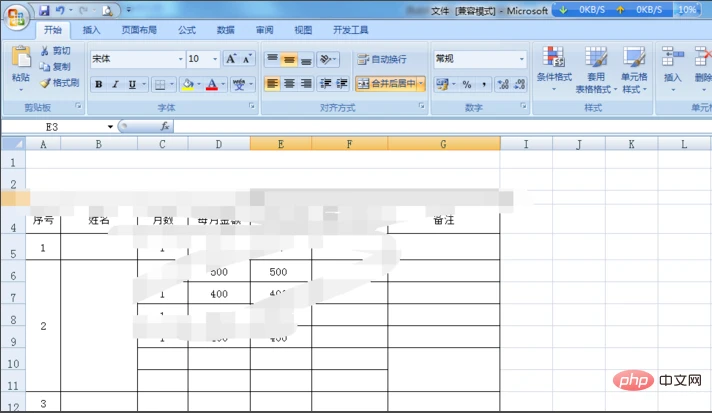Copy the selection (复制)

pos(55,67)
